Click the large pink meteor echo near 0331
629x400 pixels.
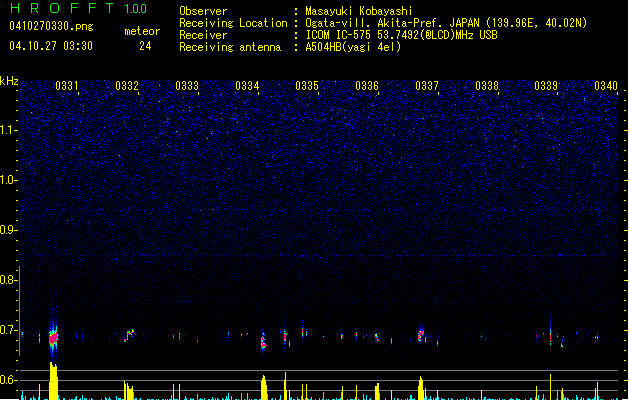[53, 338]
